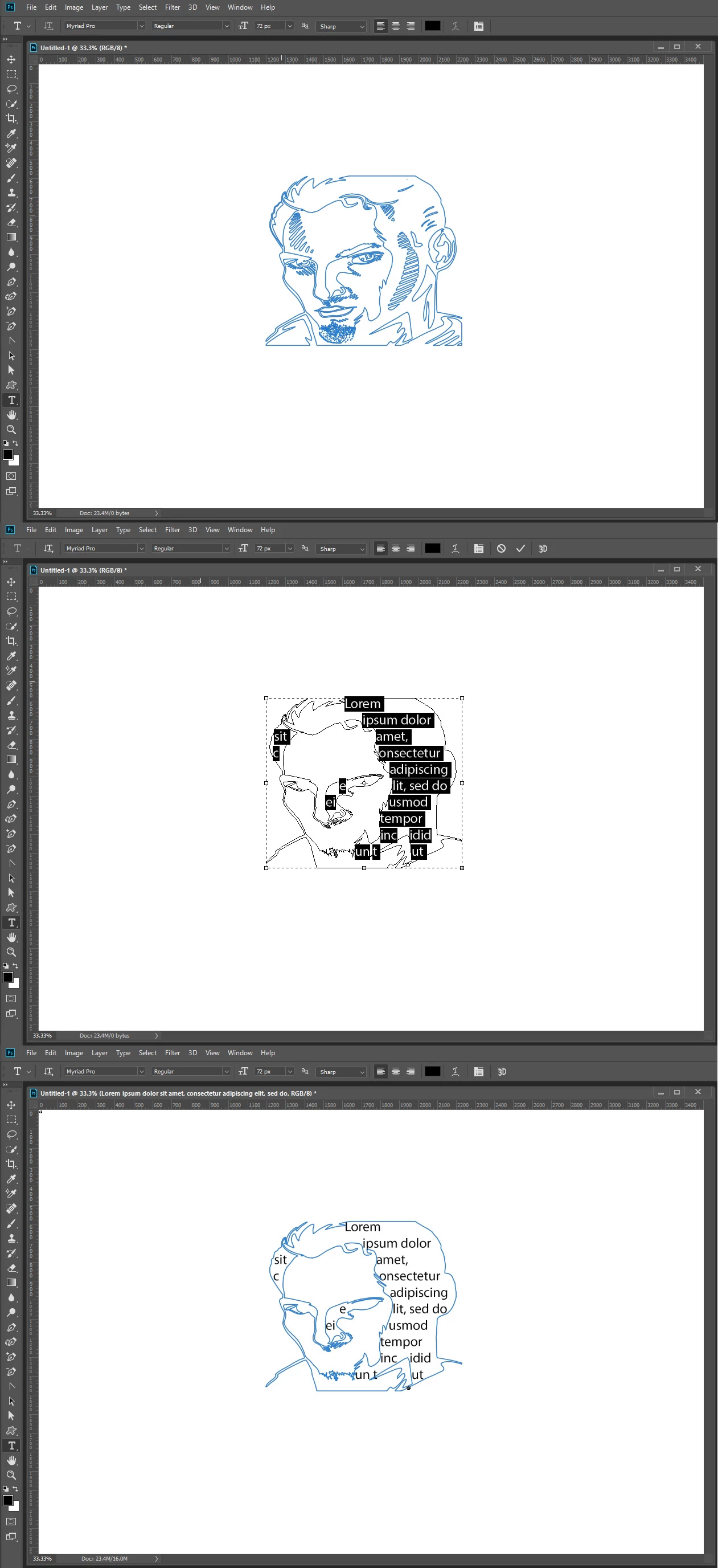Select the Convert Point tool in bottom window

click(x=11, y=1386)
